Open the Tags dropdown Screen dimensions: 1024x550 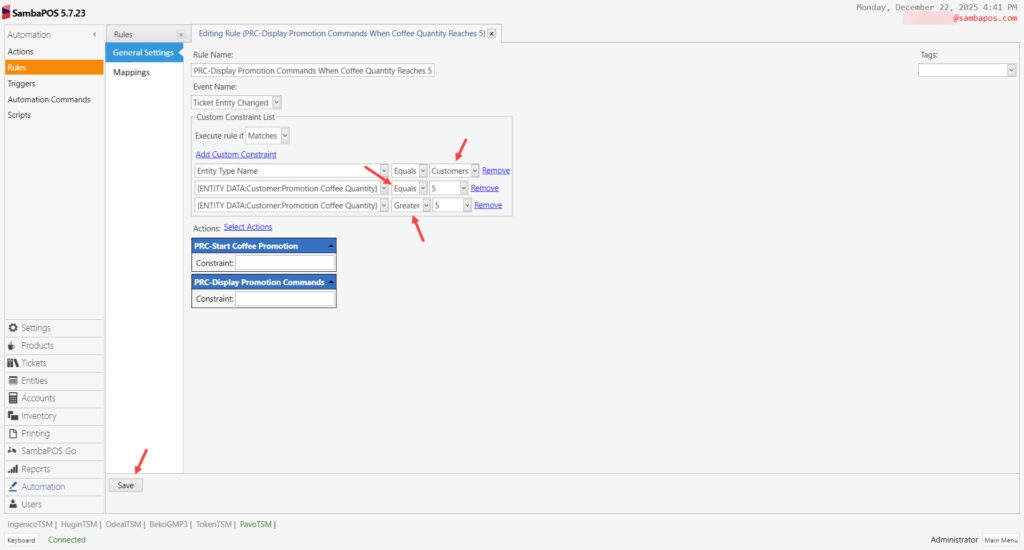pyautogui.click(x=1011, y=70)
